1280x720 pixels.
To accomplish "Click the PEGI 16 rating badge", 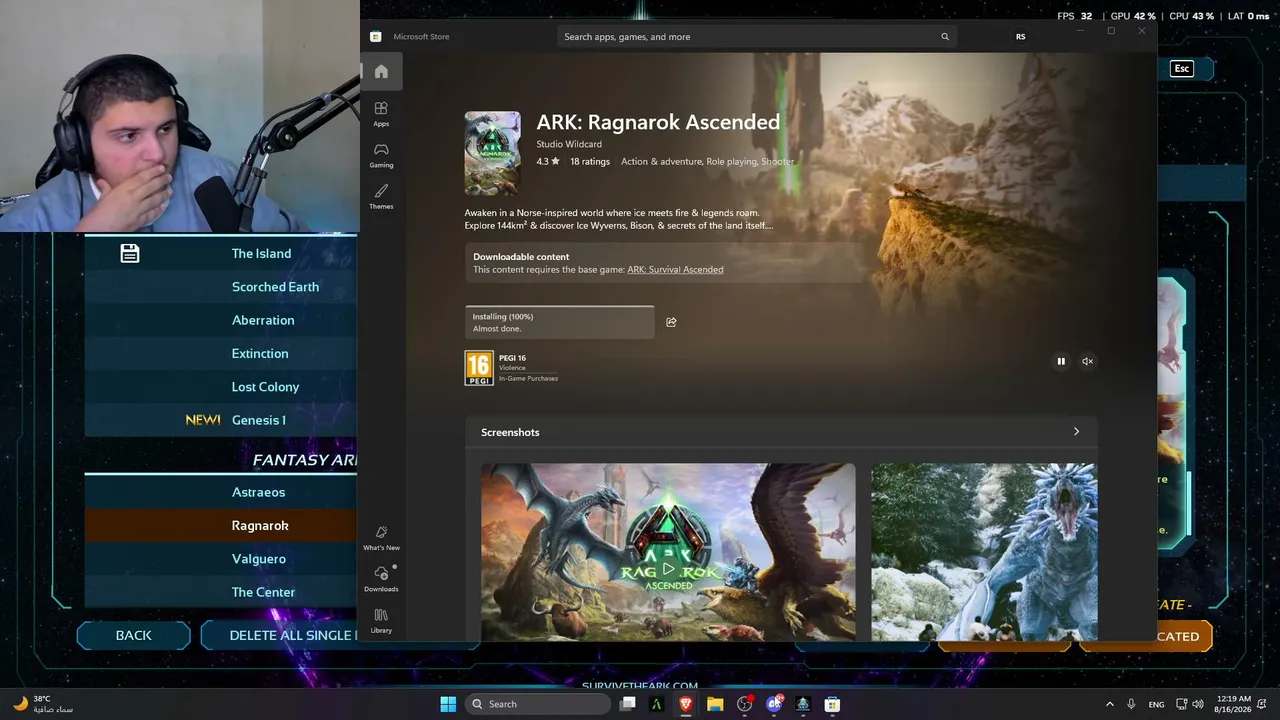I will (x=479, y=368).
